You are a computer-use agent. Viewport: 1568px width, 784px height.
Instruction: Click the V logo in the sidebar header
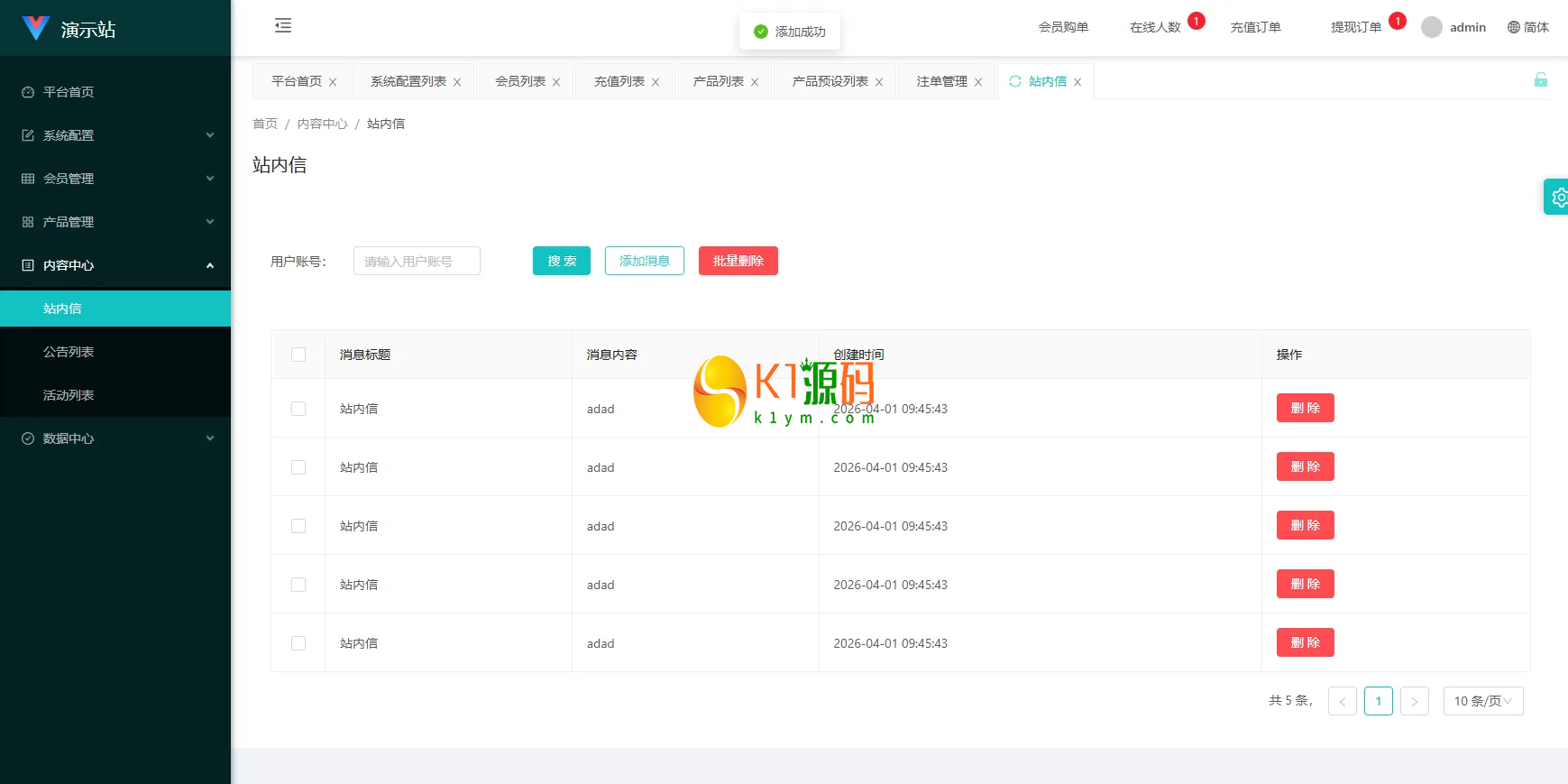click(35, 28)
